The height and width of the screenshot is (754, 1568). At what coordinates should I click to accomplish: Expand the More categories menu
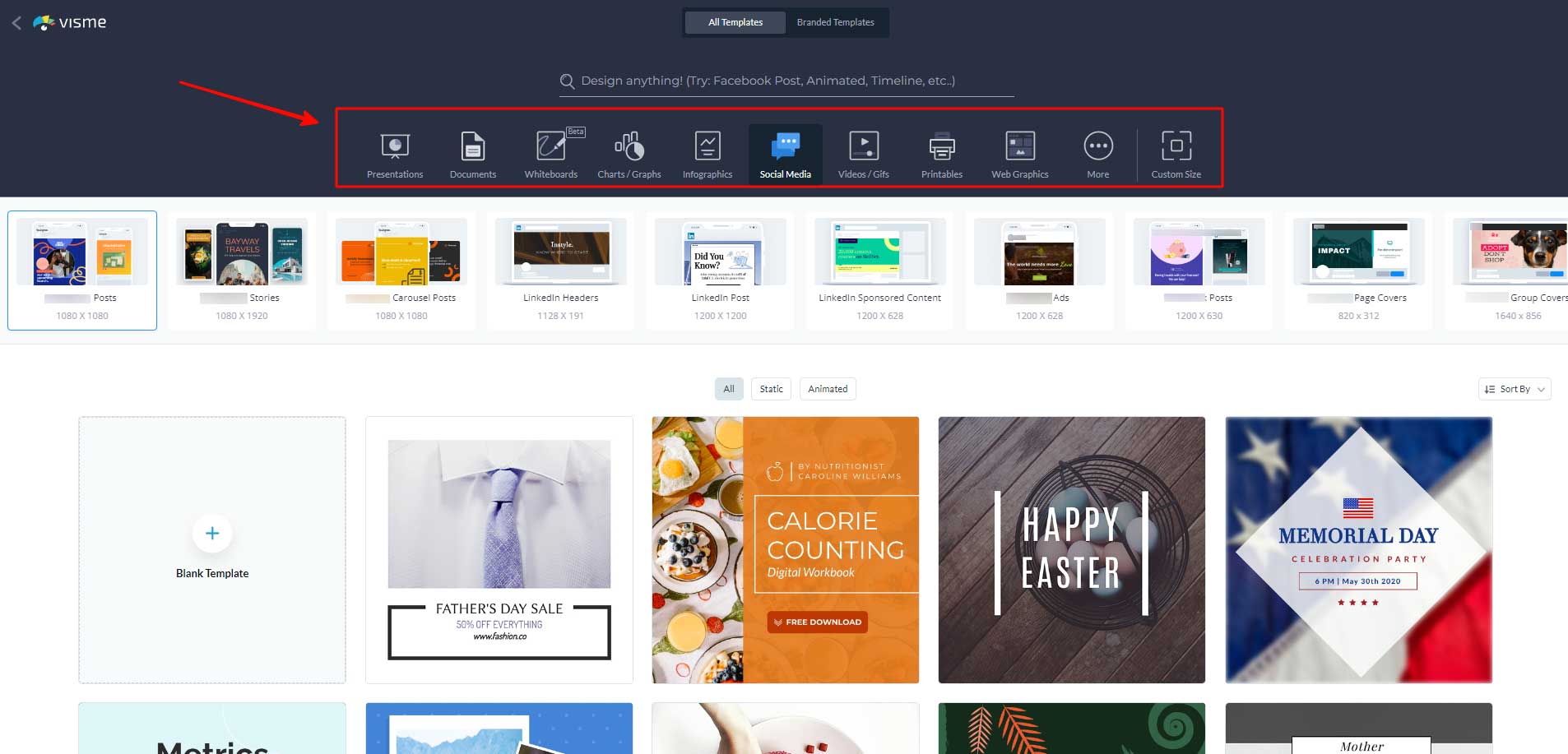[1097, 154]
